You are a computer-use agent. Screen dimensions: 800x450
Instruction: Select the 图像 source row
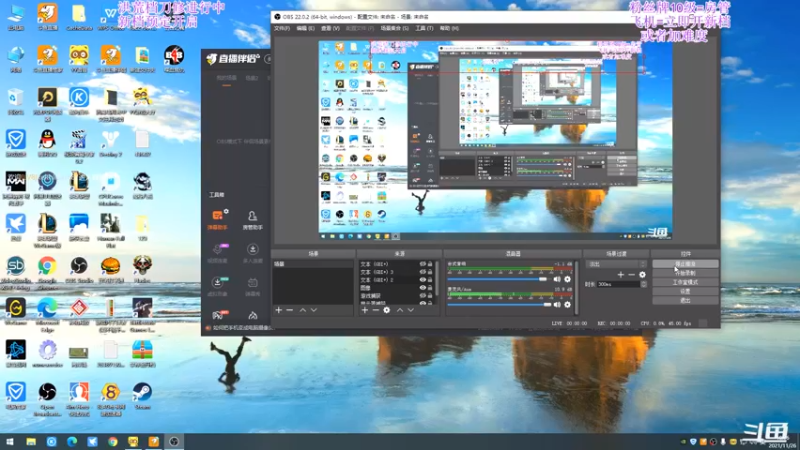[396, 288]
